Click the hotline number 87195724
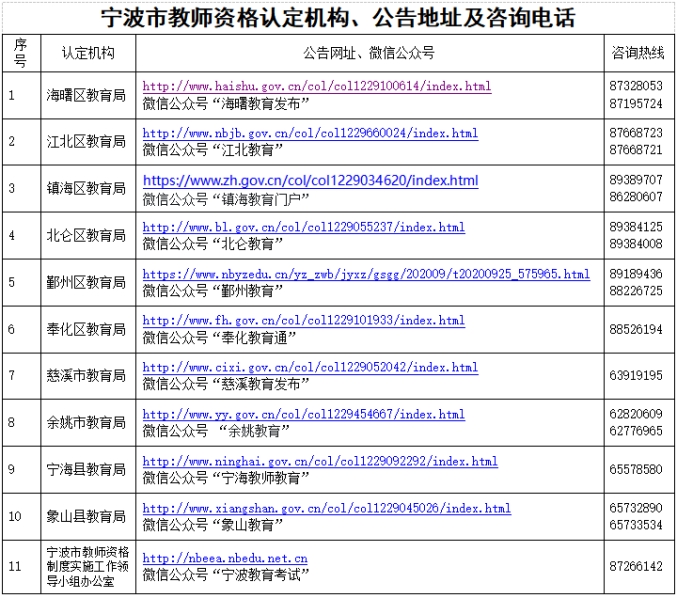This screenshot has height=598, width=677. click(636, 104)
